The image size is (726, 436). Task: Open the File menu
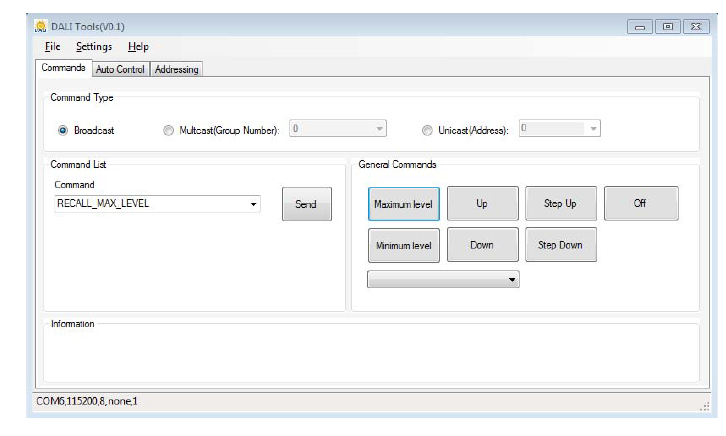[52, 47]
